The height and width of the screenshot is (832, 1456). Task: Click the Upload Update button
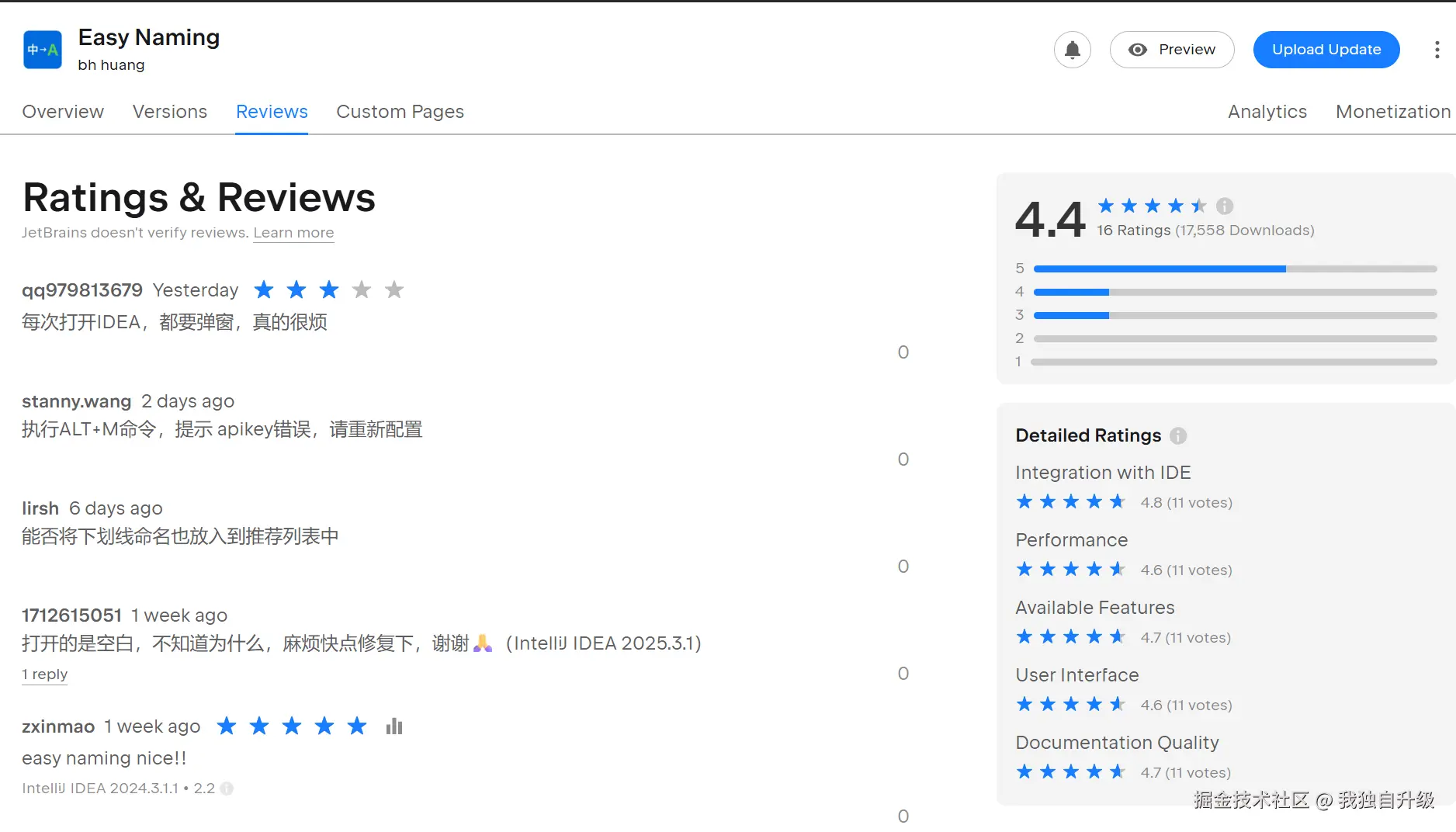(x=1326, y=50)
